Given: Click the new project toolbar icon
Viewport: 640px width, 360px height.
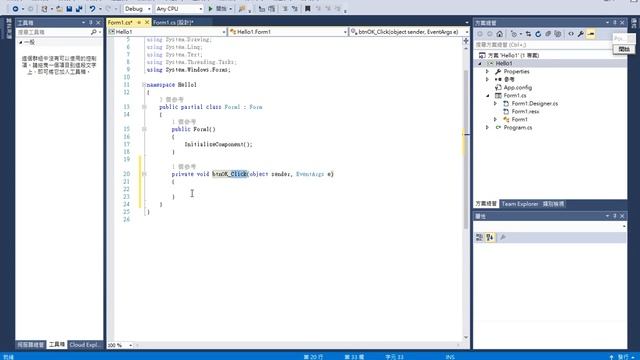Looking at the screenshot, I should click(44, 9).
